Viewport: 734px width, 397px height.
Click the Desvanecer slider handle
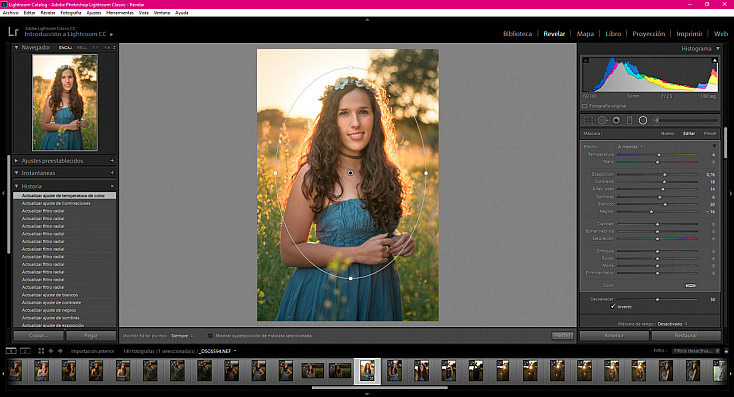pyautogui.click(x=657, y=299)
